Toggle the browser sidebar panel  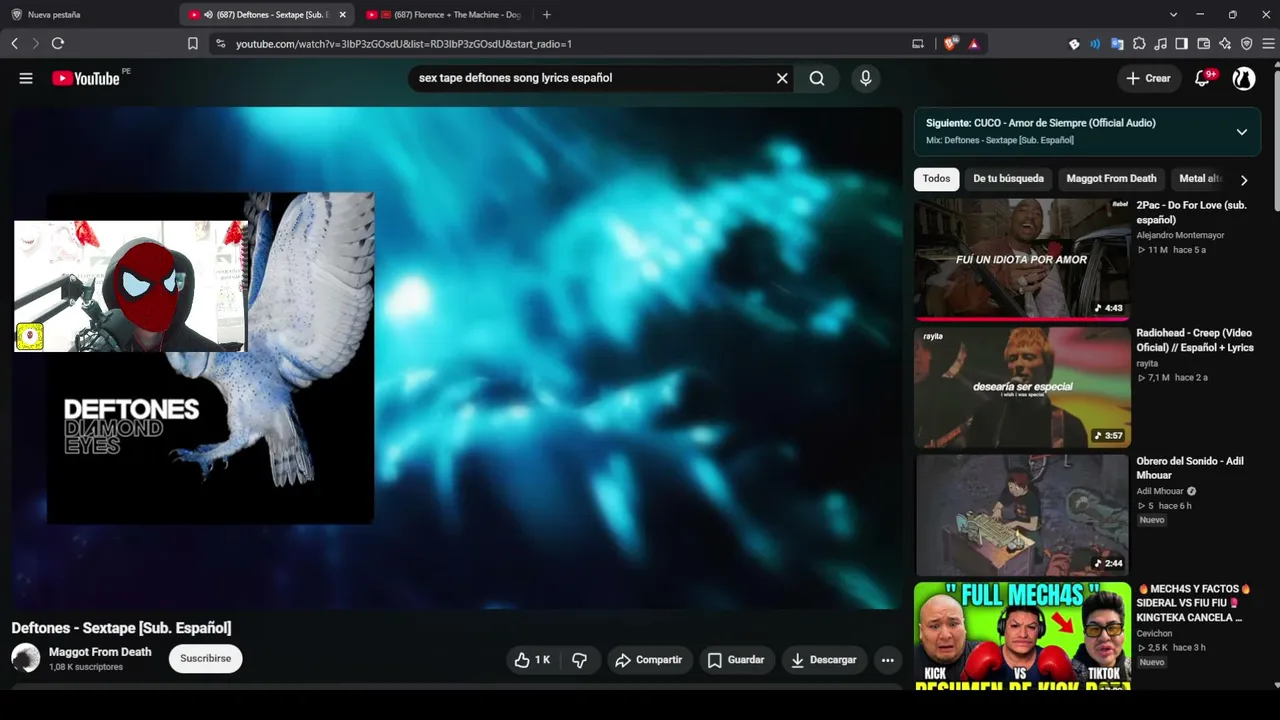tap(1182, 44)
